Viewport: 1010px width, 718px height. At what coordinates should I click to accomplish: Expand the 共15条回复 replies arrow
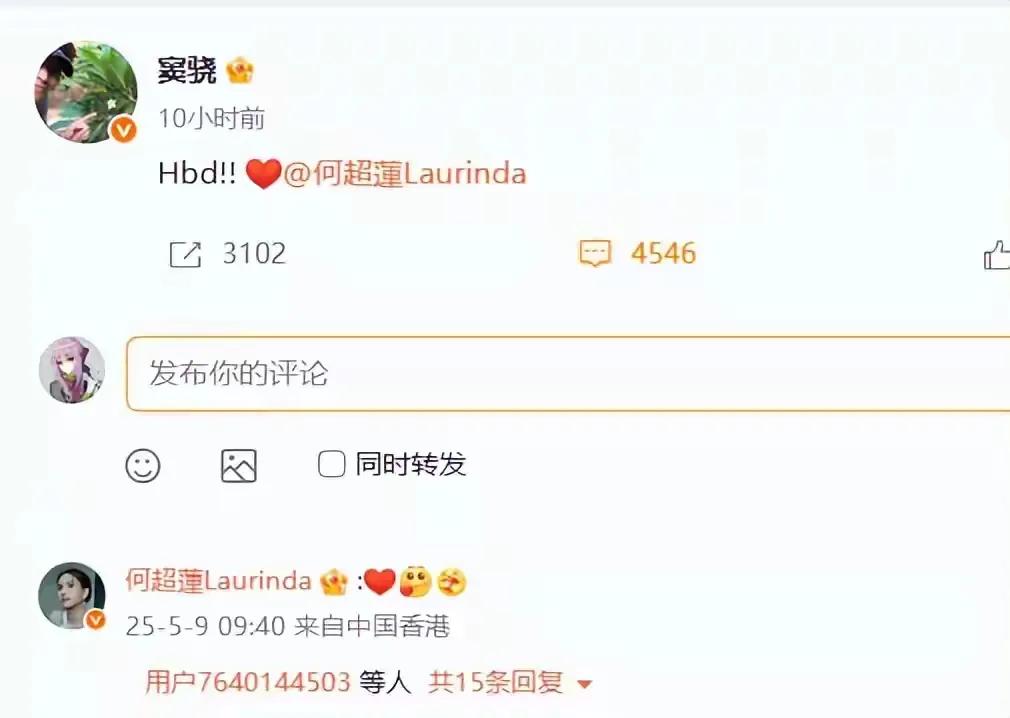584,684
